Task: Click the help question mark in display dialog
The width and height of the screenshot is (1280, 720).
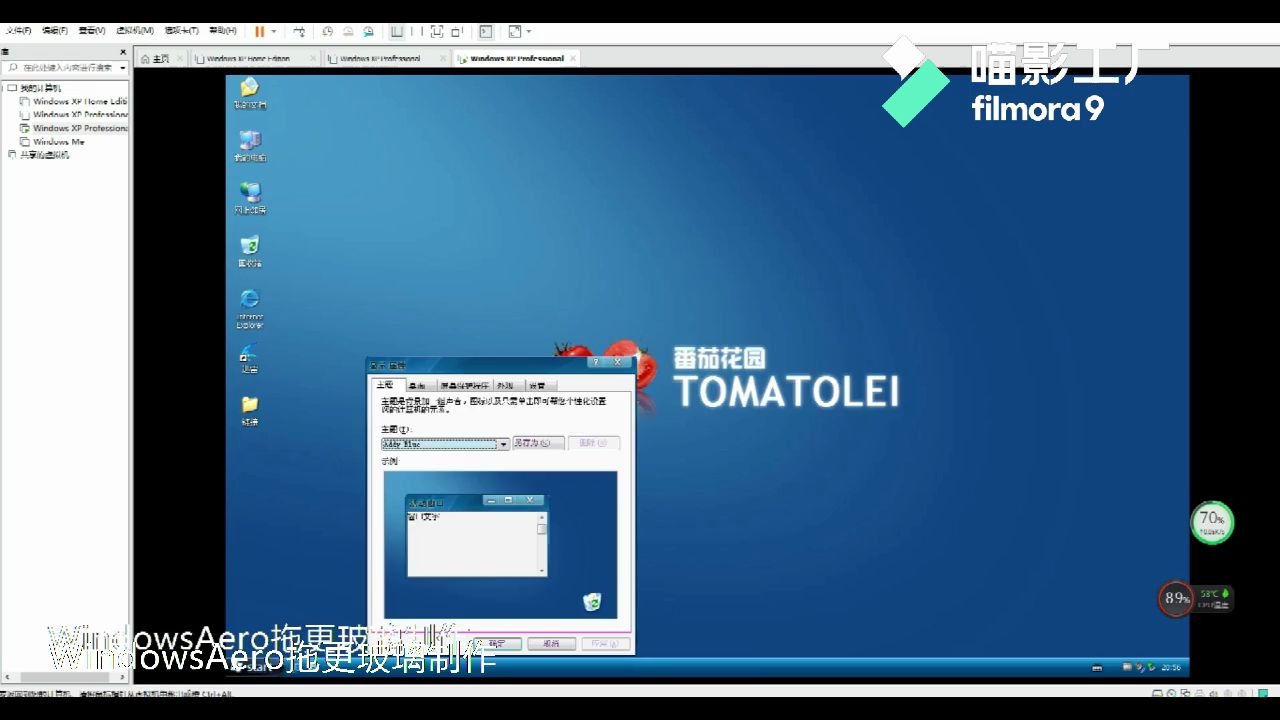Action: pos(595,362)
